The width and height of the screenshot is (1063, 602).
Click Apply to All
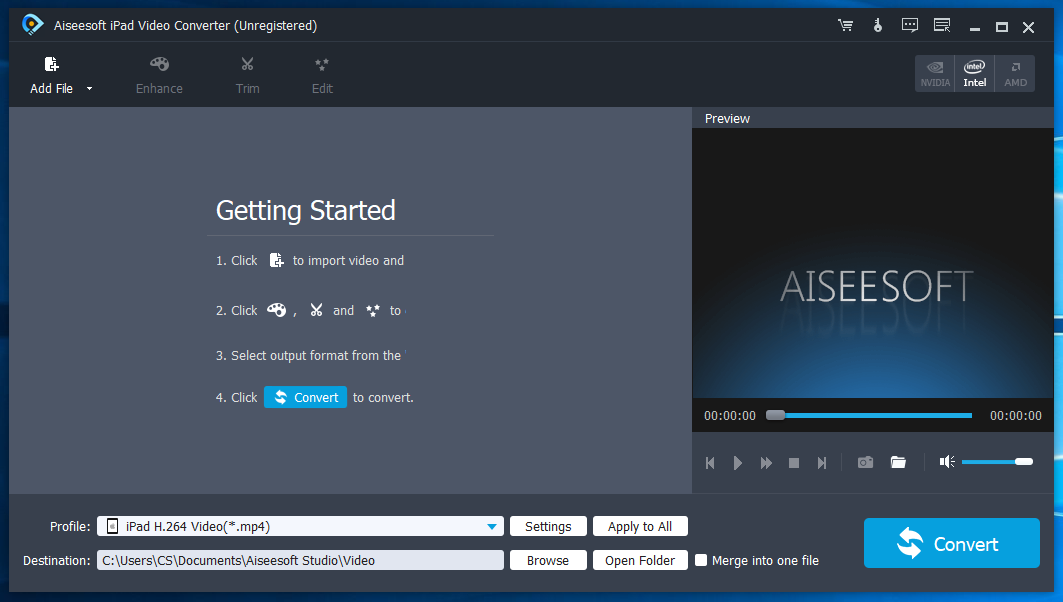(x=640, y=526)
